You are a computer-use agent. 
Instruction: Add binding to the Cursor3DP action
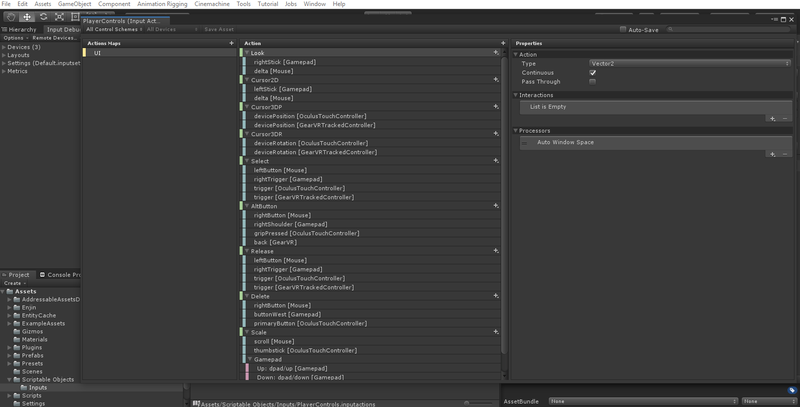(x=495, y=107)
